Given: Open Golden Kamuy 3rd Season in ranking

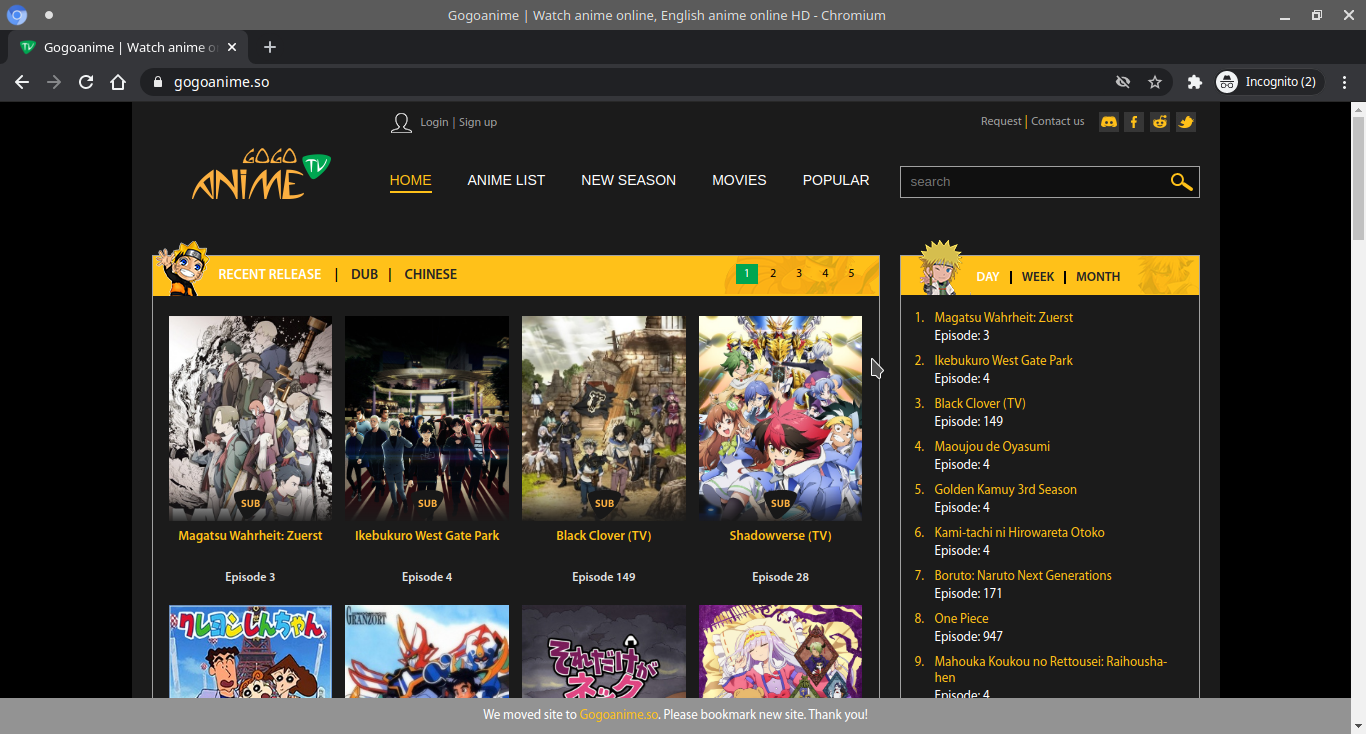Looking at the screenshot, I should pos(1006,490).
